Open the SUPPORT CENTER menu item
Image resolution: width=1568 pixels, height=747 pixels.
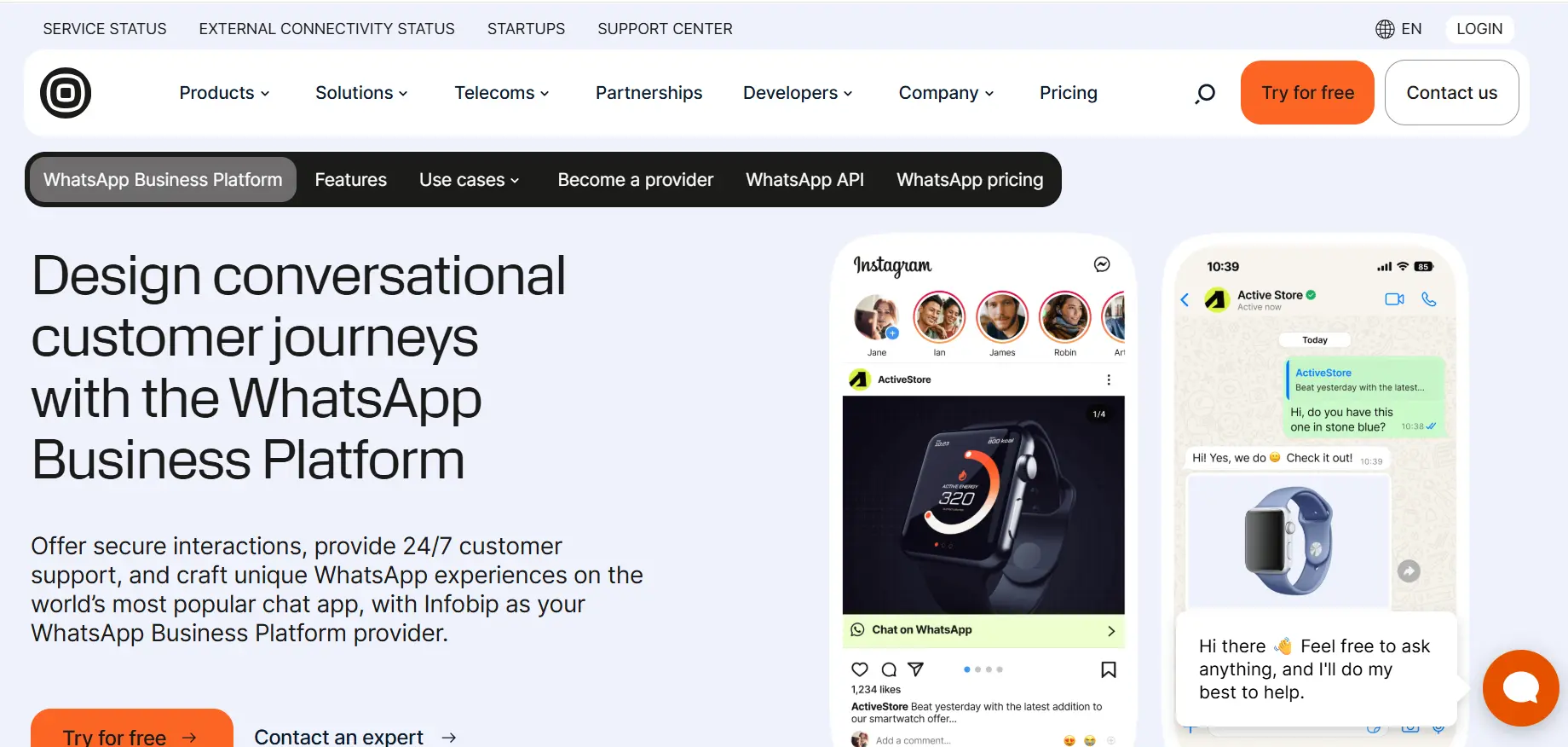tap(665, 28)
